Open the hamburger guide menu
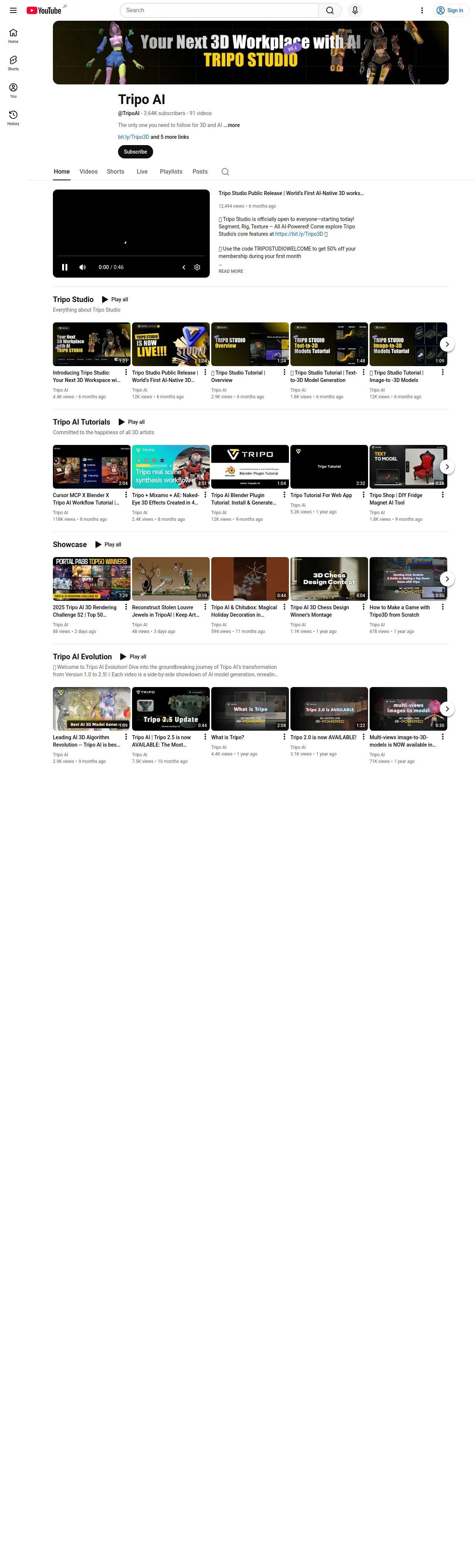Screen dimensions: 475x1568 (x=13, y=10)
